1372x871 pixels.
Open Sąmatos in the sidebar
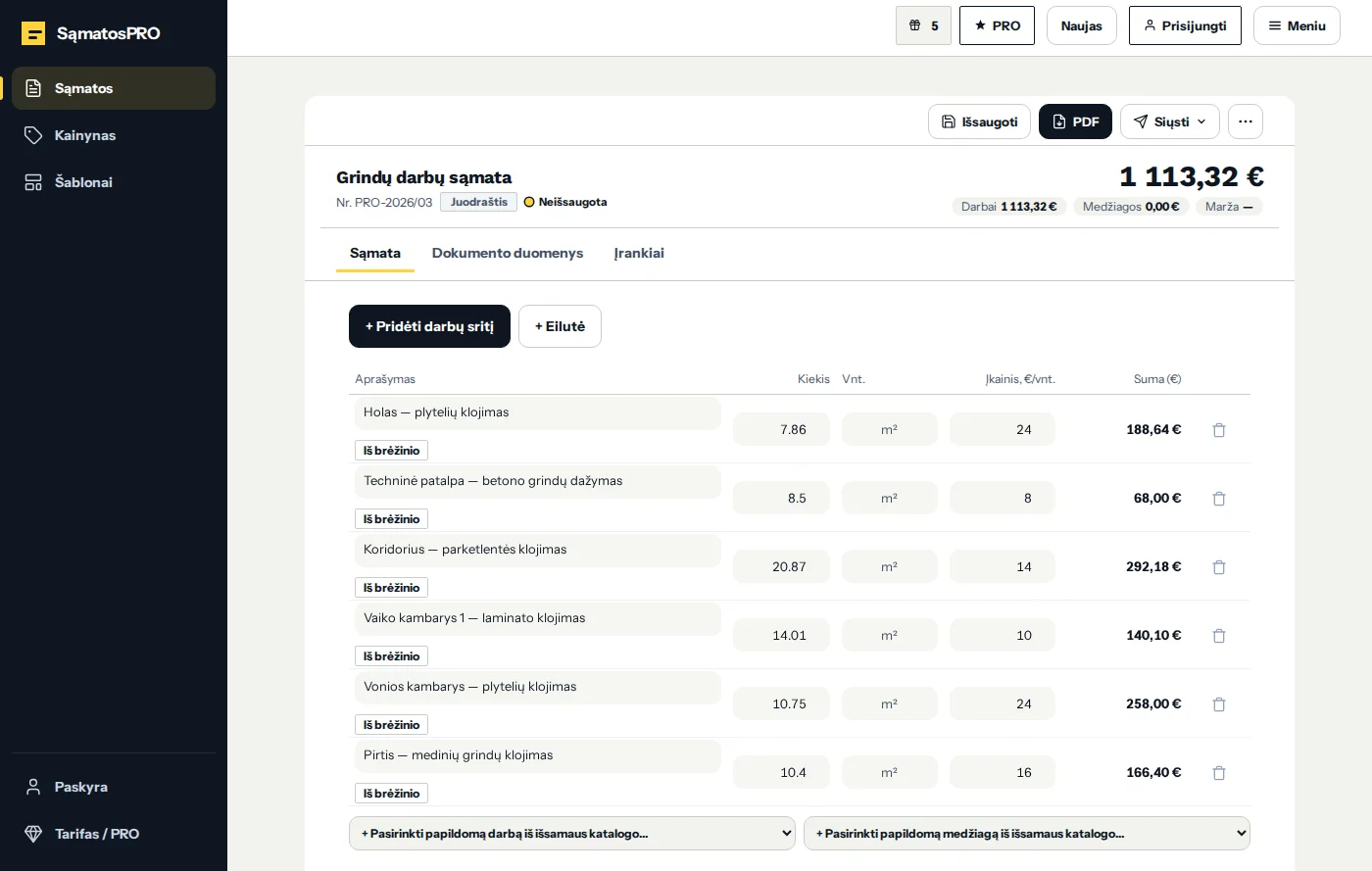coord(114,88)
